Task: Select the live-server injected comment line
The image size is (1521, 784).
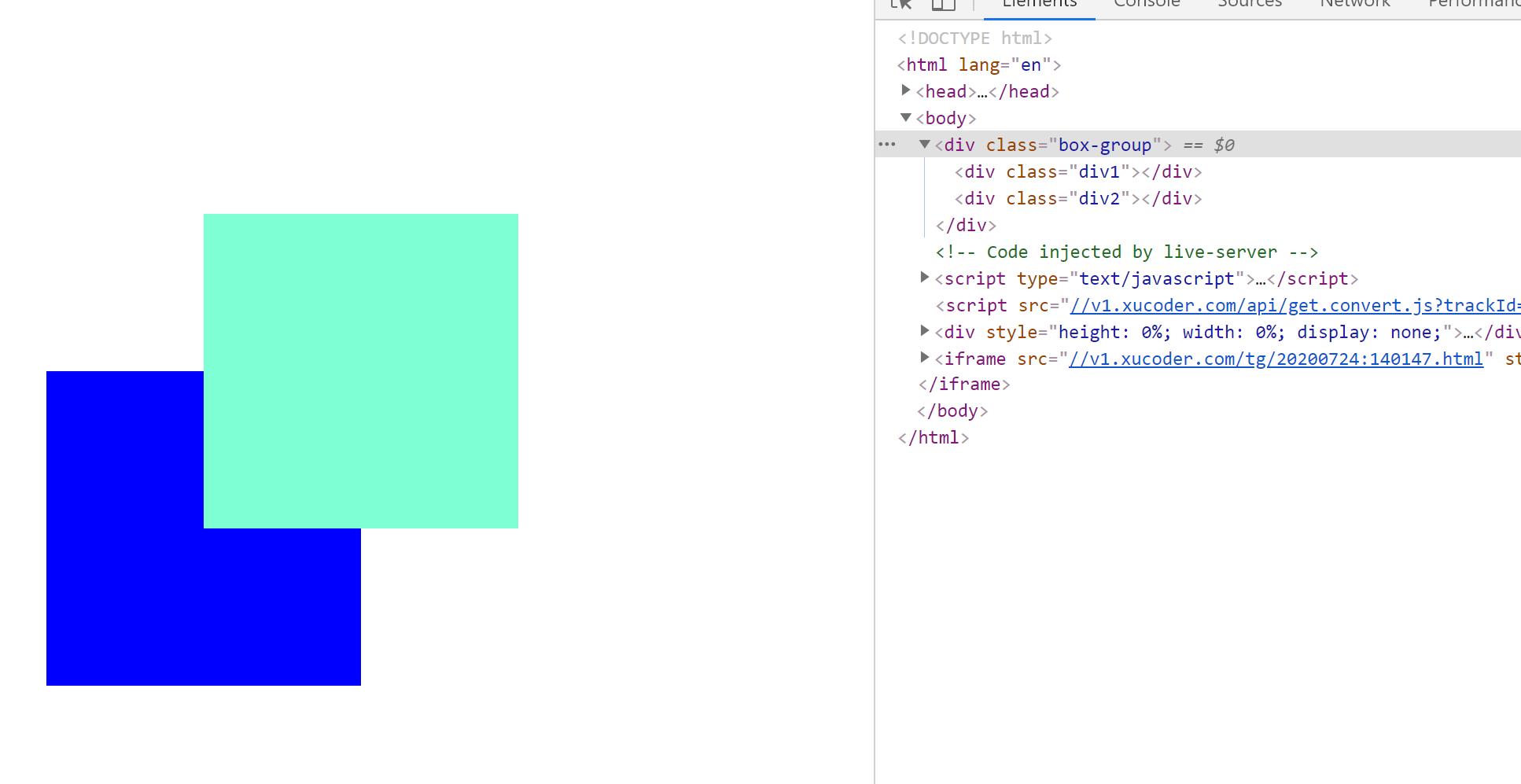Action: coord(1127,252)
